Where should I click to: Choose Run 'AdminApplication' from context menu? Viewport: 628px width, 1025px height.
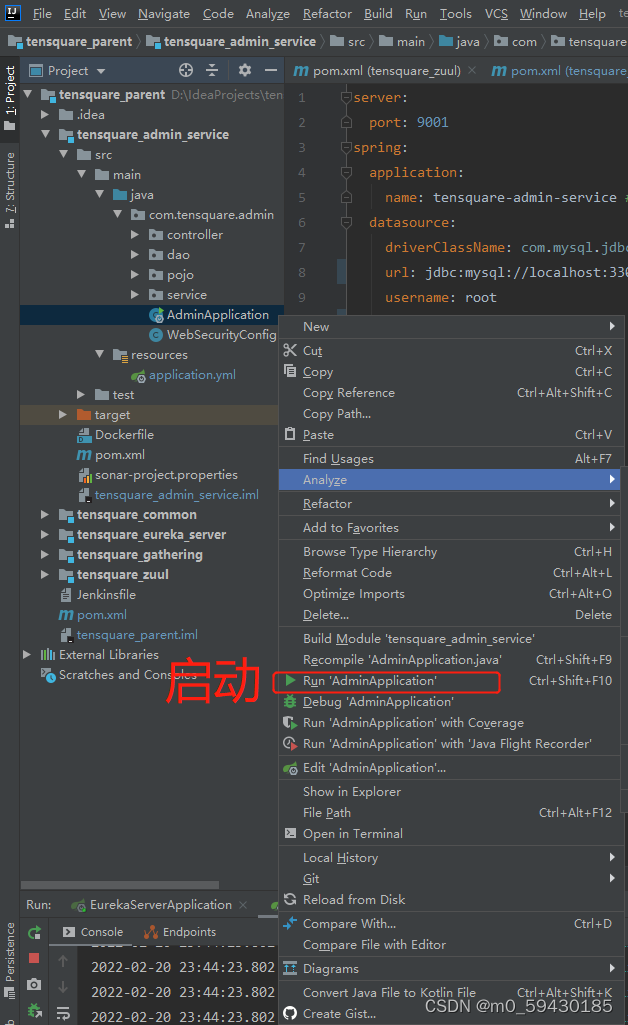tap(450, 681)
